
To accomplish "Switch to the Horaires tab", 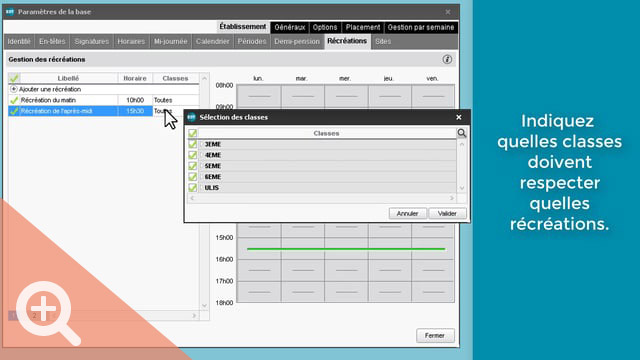I will [x=131, y=42].
